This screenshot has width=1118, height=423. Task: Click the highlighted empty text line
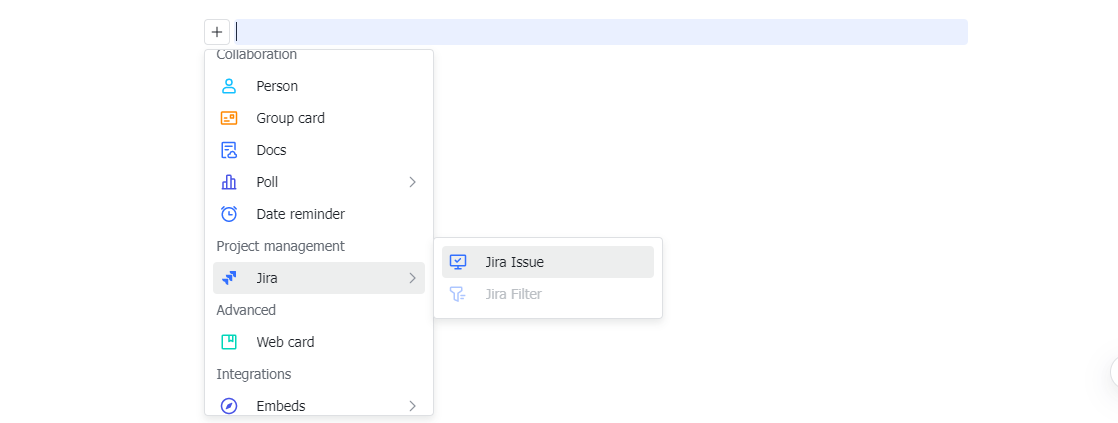pyautogui.click(x=600, y=32)
